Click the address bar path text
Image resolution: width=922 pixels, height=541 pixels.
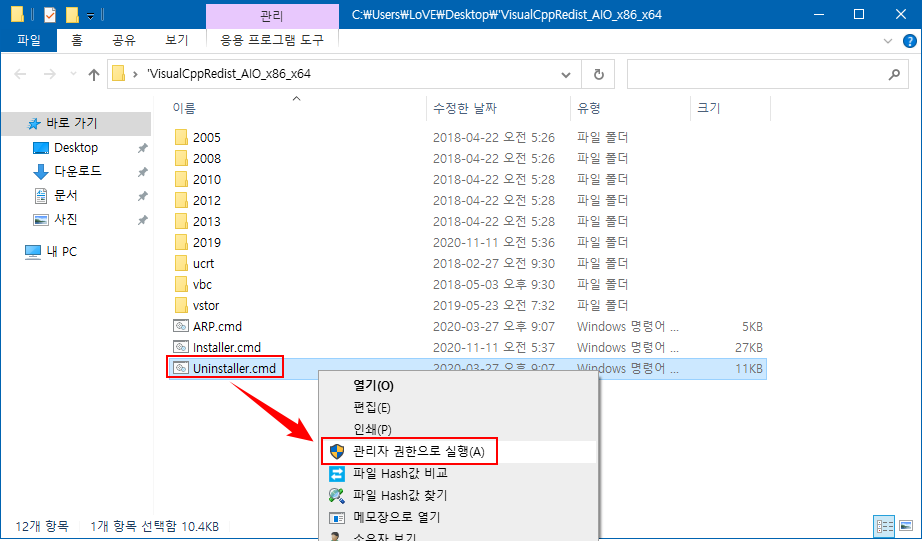point(229,74)
